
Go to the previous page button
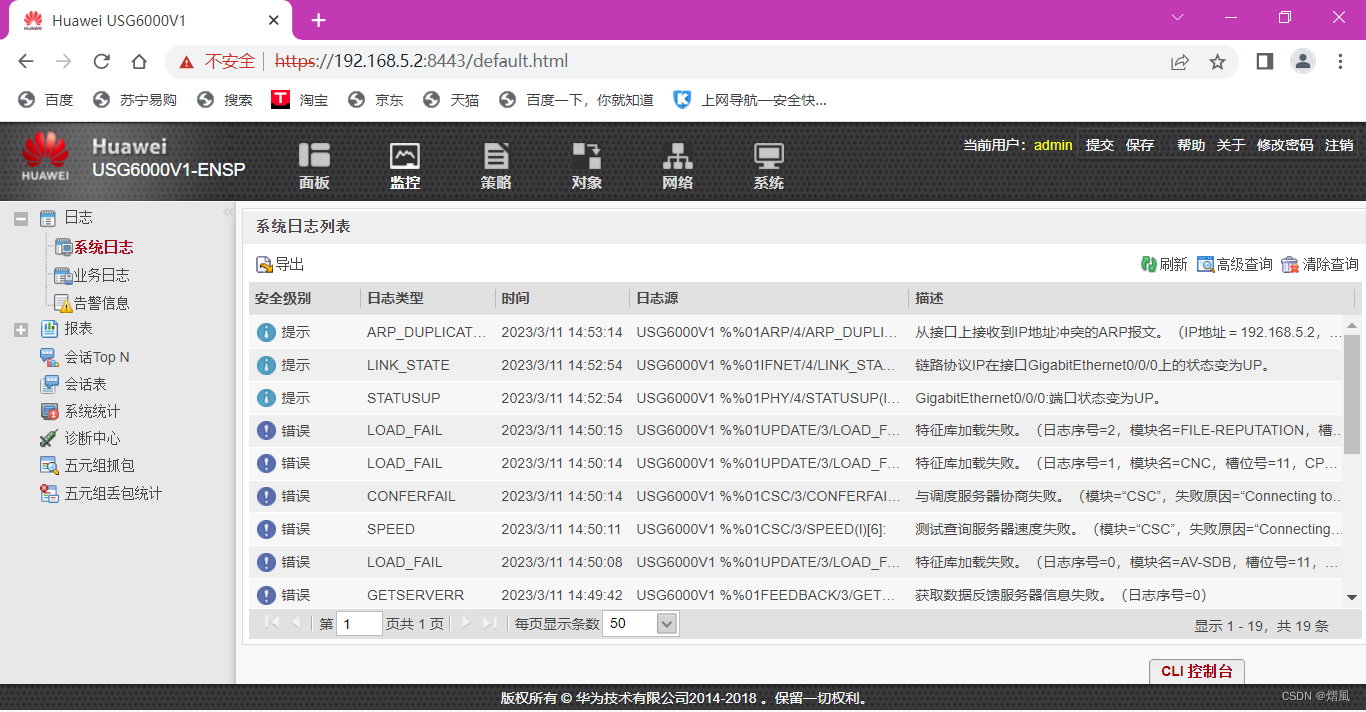point(296,623)
